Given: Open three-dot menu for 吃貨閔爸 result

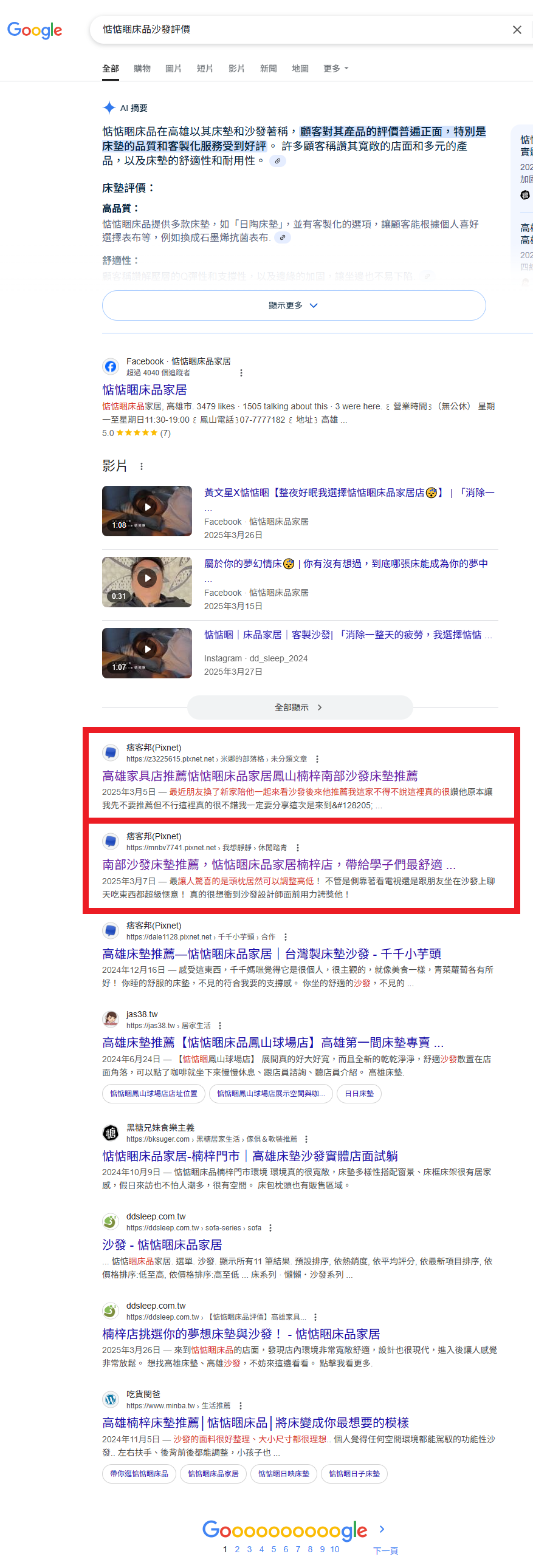Looking at the screenshot, I should pos(241,1405).
